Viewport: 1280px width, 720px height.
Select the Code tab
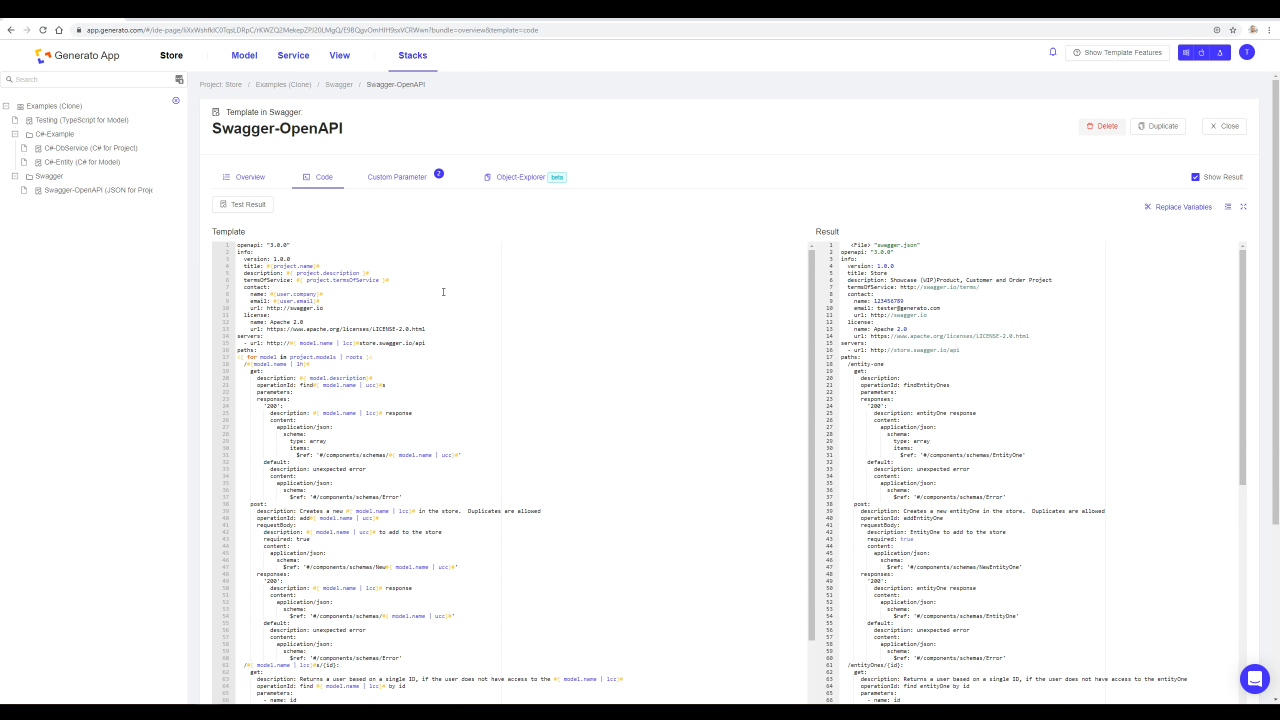point(318,177)
